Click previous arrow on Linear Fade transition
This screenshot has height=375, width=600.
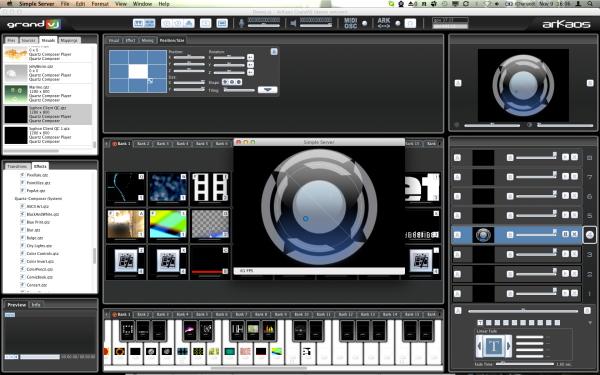[479, 346]
